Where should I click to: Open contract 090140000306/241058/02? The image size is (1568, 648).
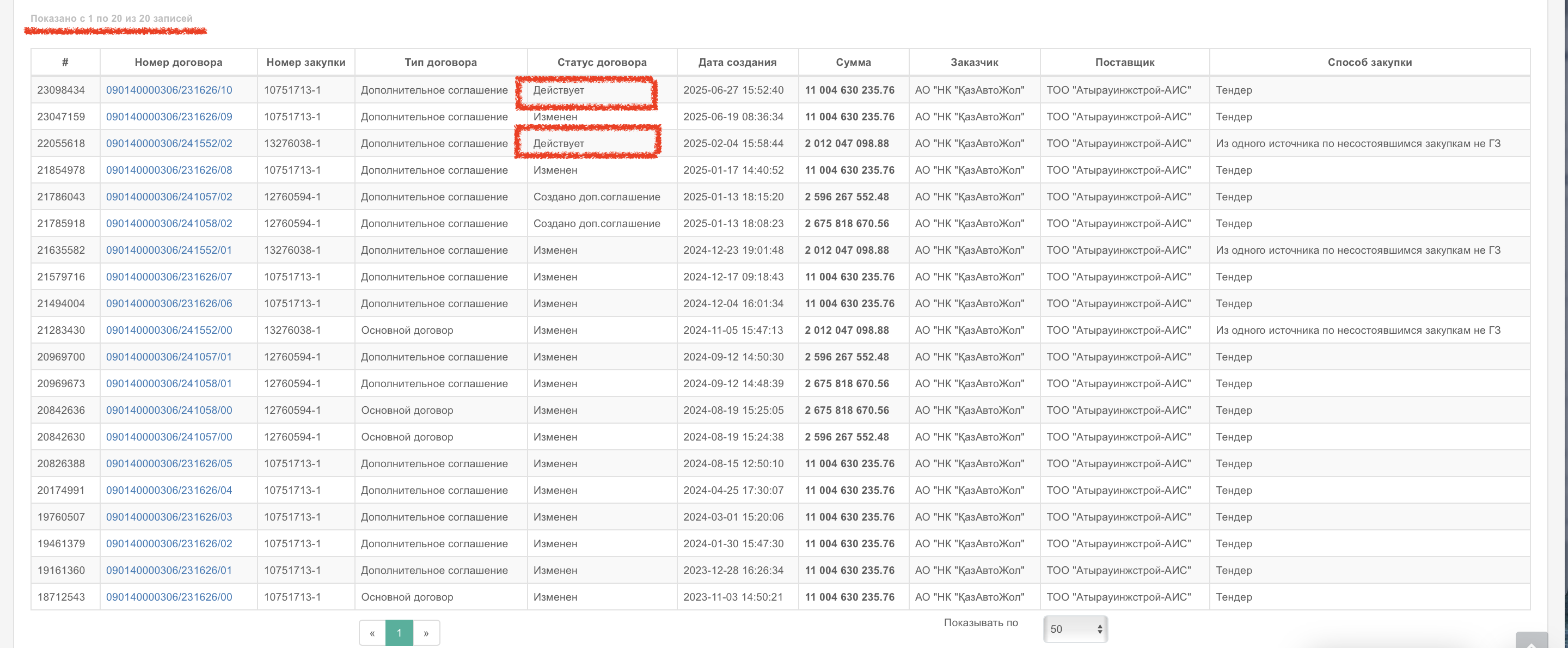pos(169,223)
